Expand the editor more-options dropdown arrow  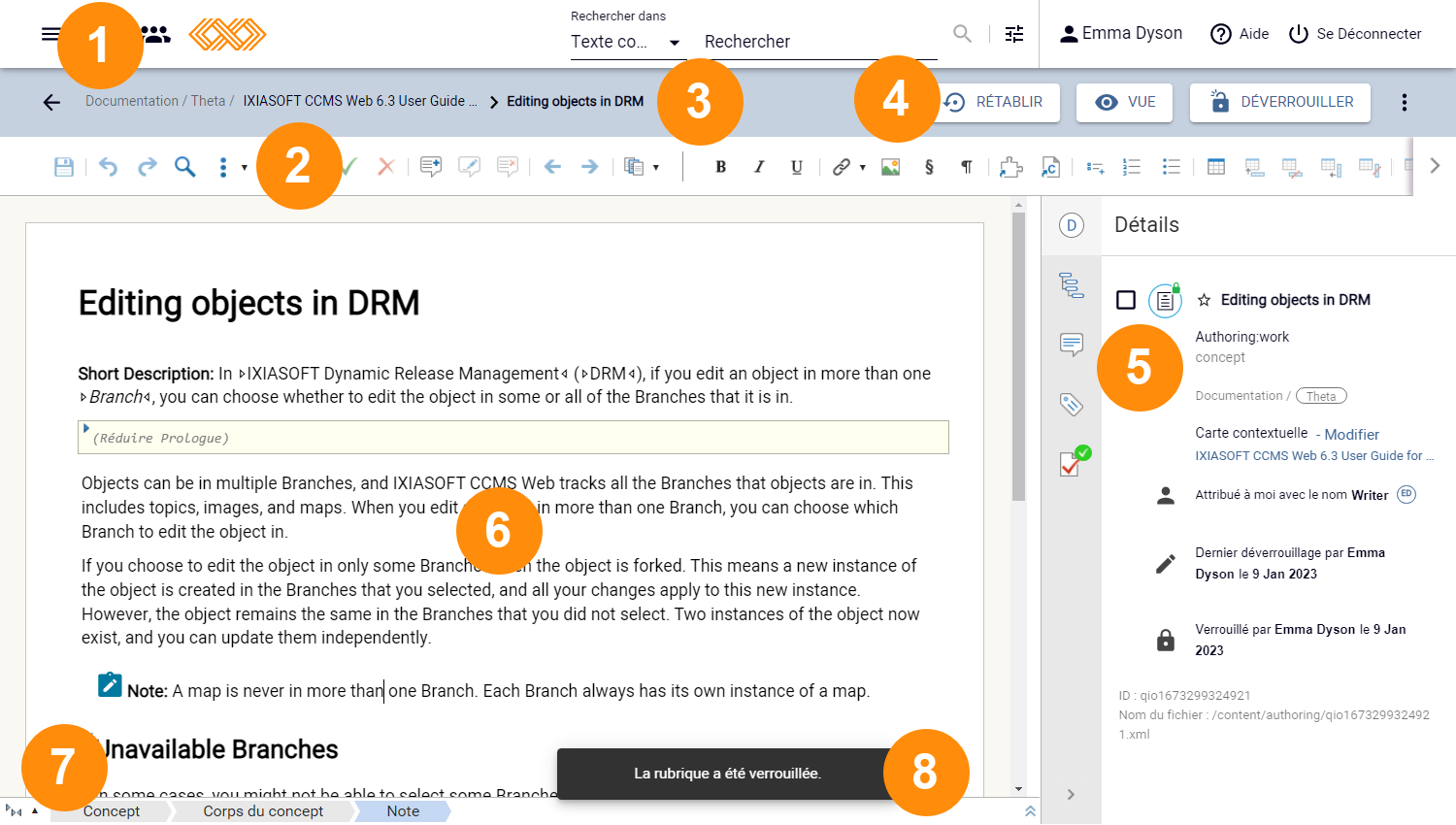coord(244,167)
